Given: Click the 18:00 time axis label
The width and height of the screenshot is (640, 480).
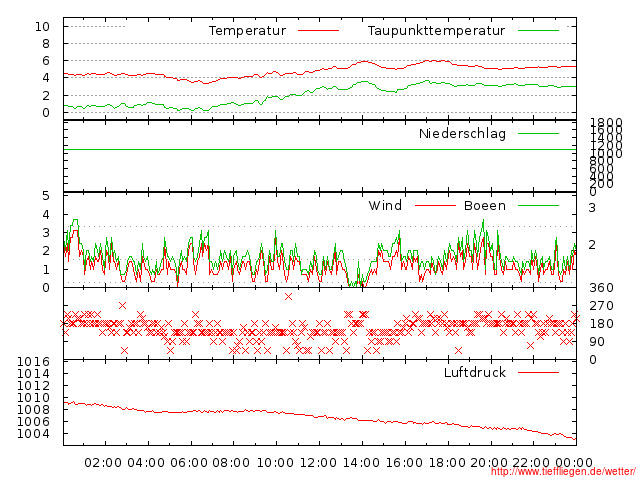Looking at the screenshot, I should click(x=447, y=463).
